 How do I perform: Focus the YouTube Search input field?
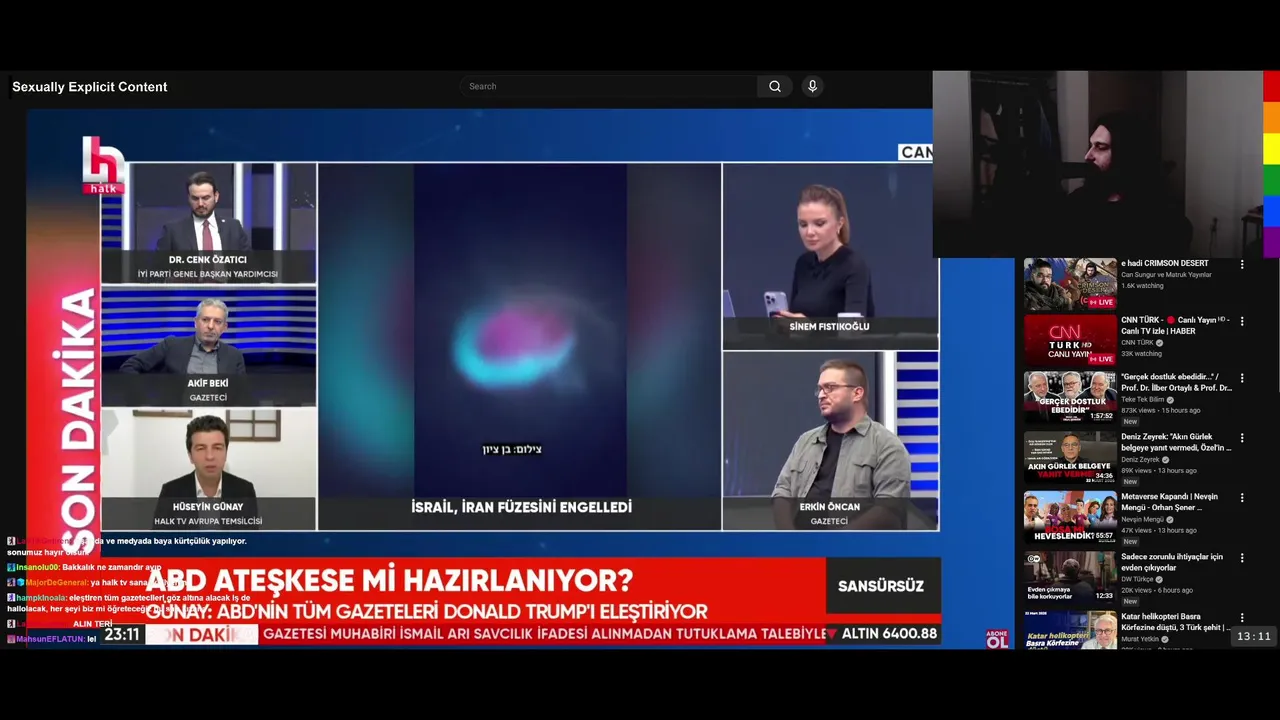pos(609,86)
